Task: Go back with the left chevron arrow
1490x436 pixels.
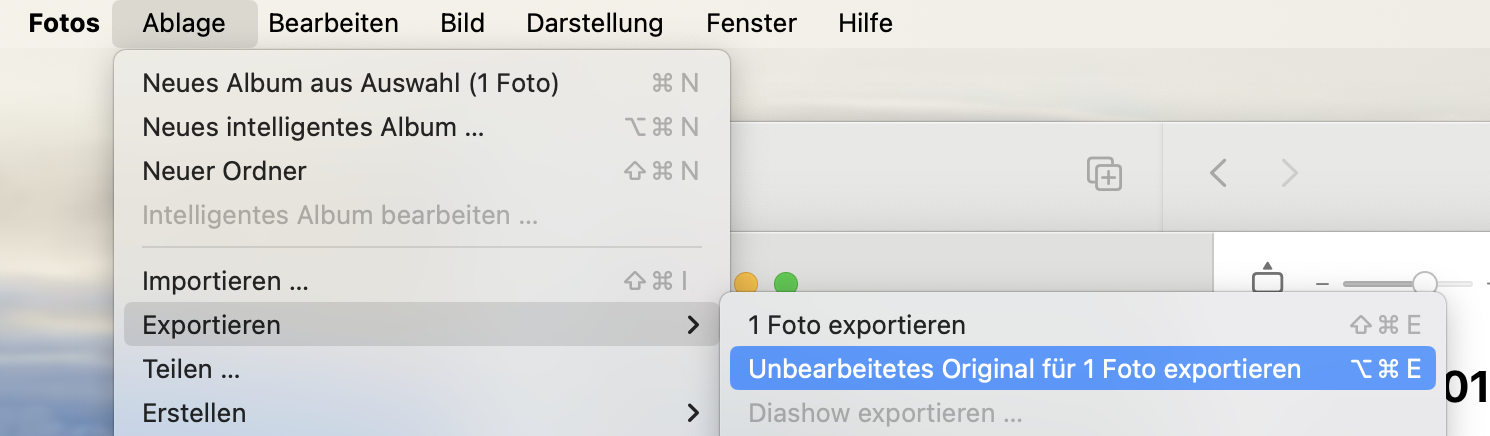Action: tap(1218, 174)
